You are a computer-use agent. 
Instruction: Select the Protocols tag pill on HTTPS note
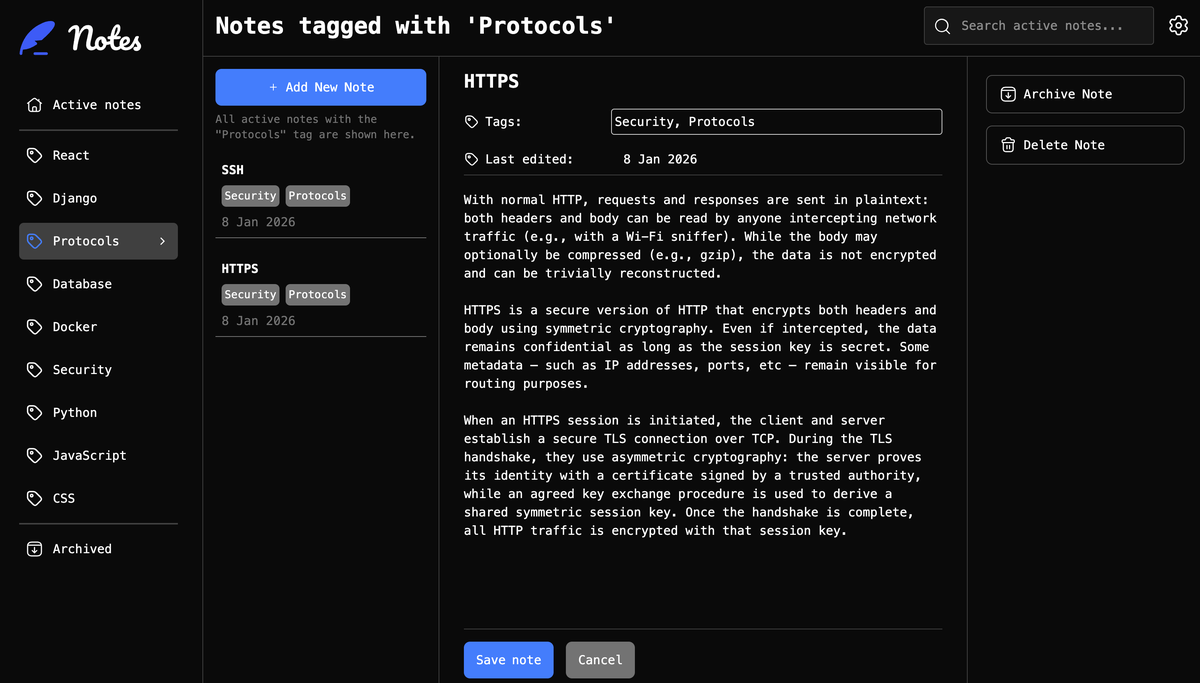pyautogui.click(x=317, y=294)
